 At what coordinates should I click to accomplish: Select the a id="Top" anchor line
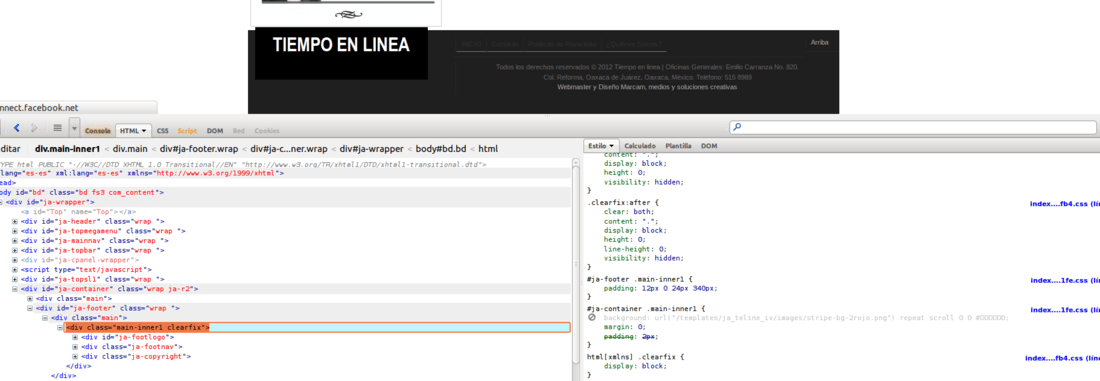(x=79, y=211)
